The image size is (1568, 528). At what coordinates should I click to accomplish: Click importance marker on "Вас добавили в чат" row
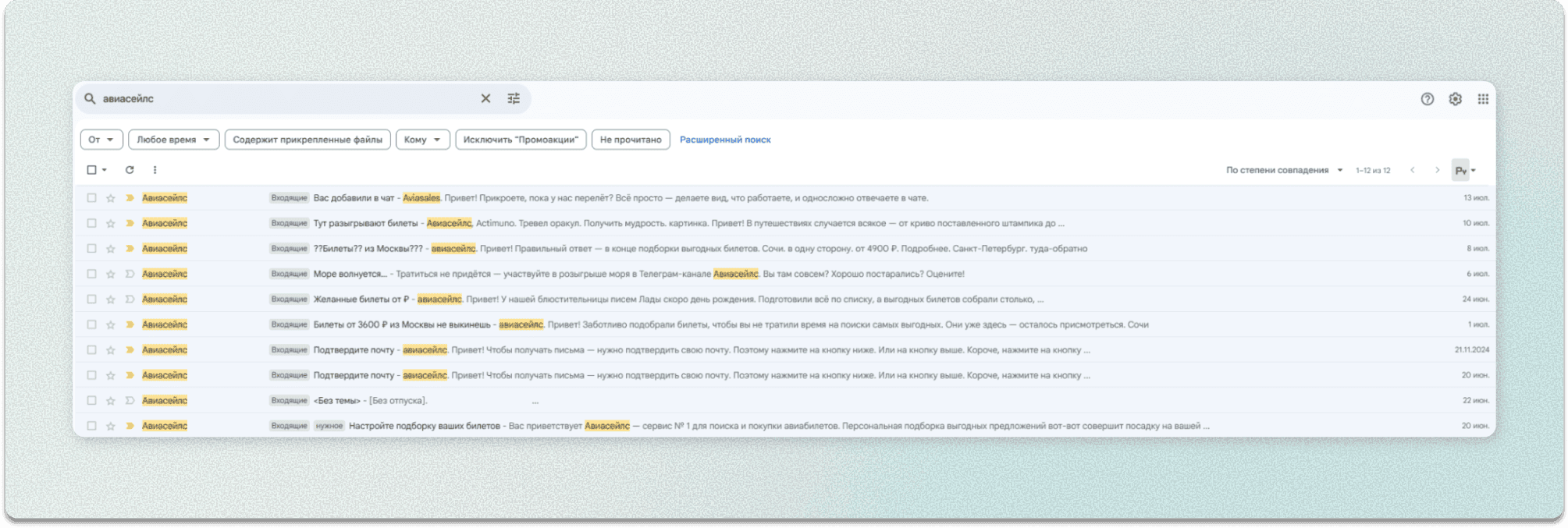130,198
